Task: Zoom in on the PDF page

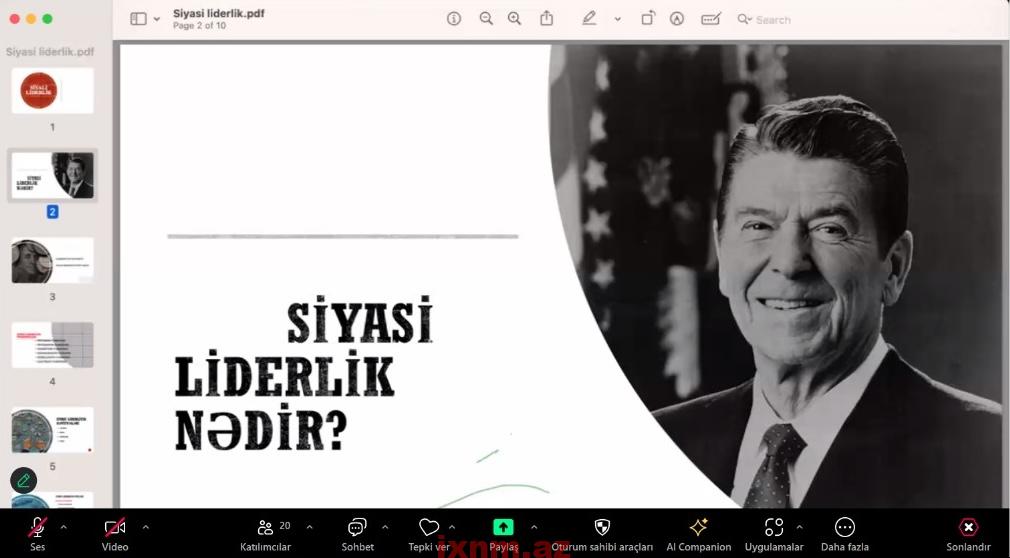Action: 515,19
